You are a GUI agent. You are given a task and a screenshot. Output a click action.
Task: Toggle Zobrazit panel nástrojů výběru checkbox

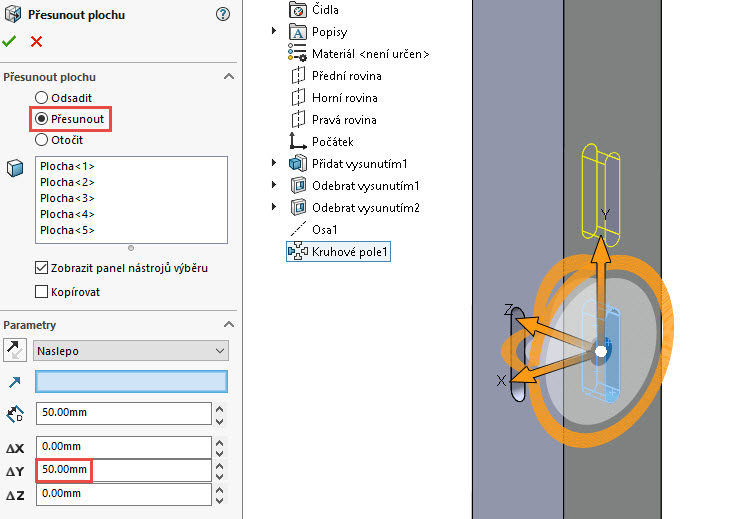click(41, 268)
